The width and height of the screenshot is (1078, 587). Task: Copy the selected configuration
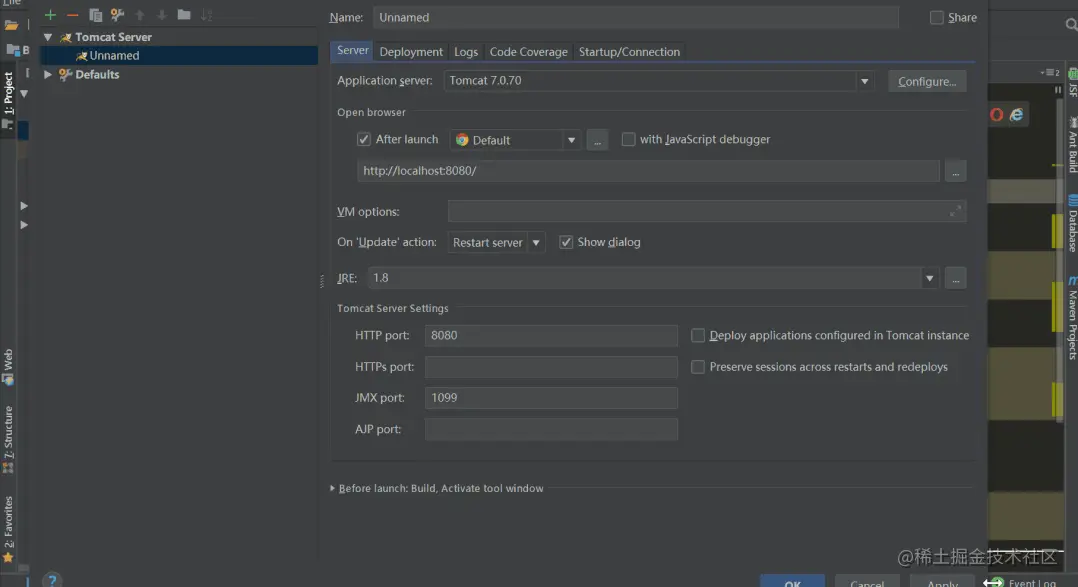[x=96, y=15]
